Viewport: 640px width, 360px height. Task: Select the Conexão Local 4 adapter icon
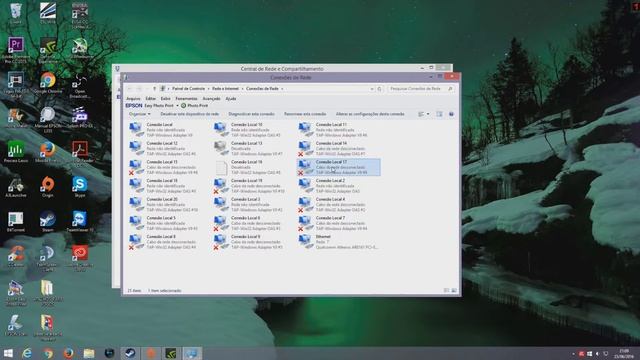[x=305, y=204]
